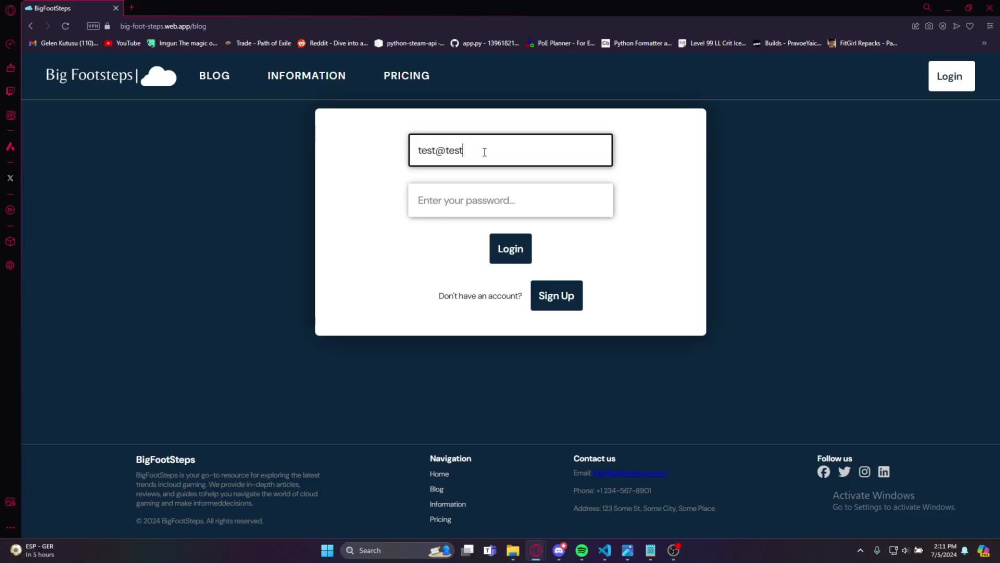Image resolution: width=1000 pixels, height=563 pixels.
Task: Click the white cloud logo icon
Action: (158, 76)
